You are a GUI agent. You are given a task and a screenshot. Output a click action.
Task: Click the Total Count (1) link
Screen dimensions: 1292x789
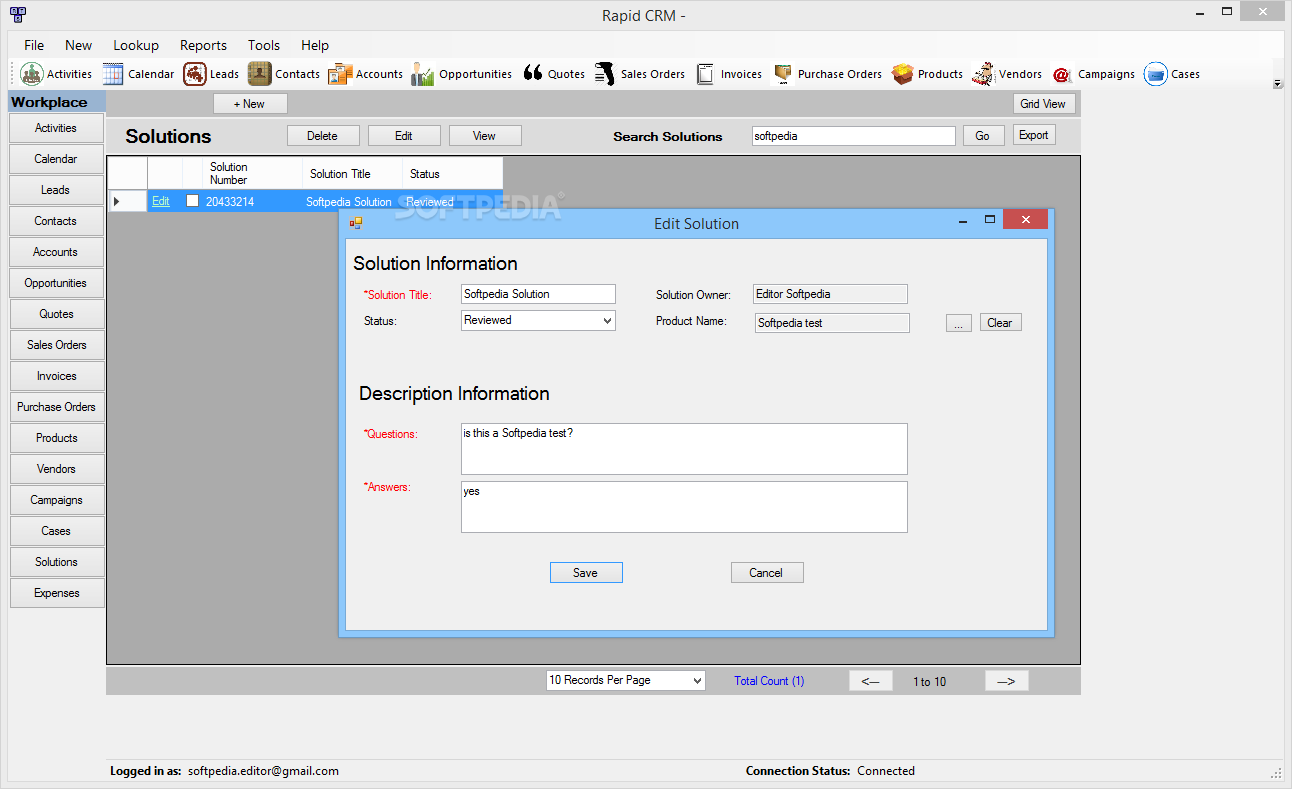[769, 681]
